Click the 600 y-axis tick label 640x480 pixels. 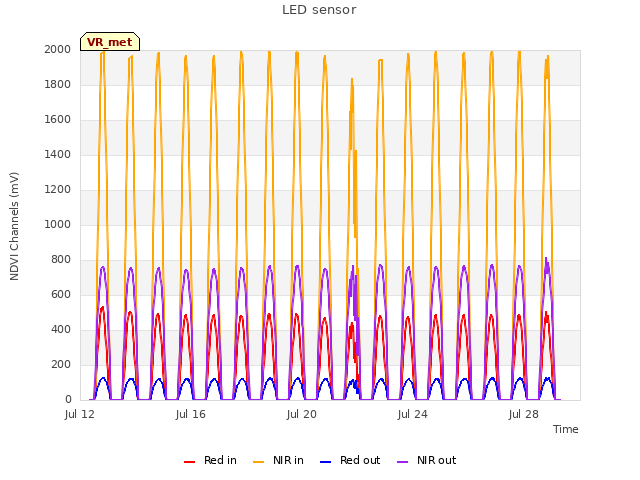click(61, 294)
